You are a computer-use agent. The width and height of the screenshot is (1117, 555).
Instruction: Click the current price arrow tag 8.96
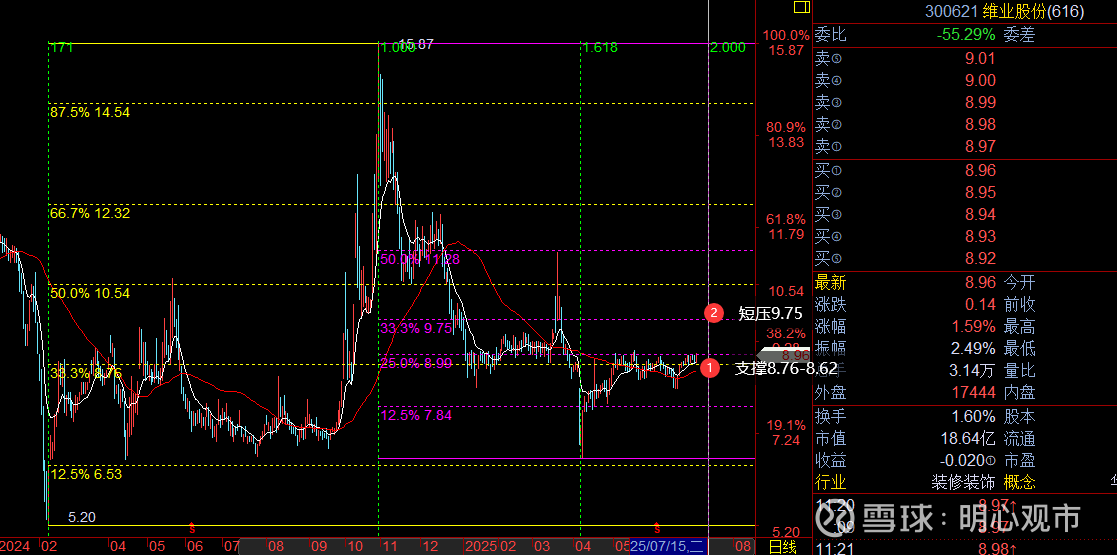(783, 354)
